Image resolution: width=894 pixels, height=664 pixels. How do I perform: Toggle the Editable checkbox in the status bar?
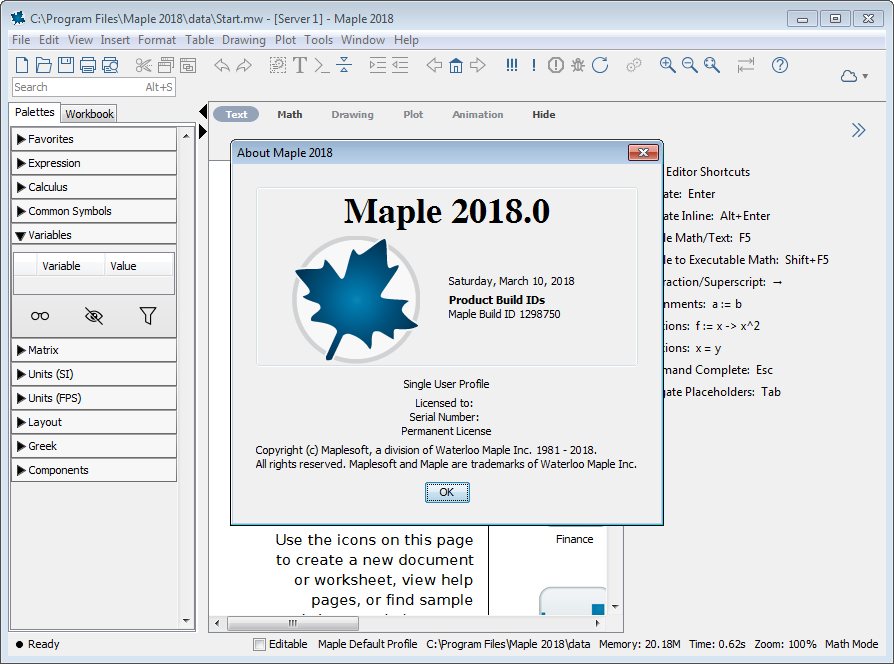point(259,644)
